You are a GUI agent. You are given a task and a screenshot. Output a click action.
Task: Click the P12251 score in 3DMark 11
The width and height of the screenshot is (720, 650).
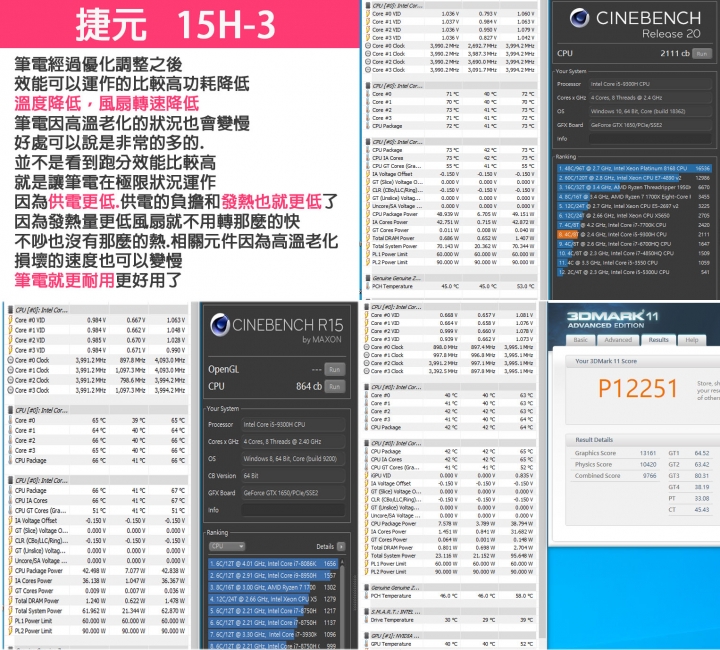point(637,389)
